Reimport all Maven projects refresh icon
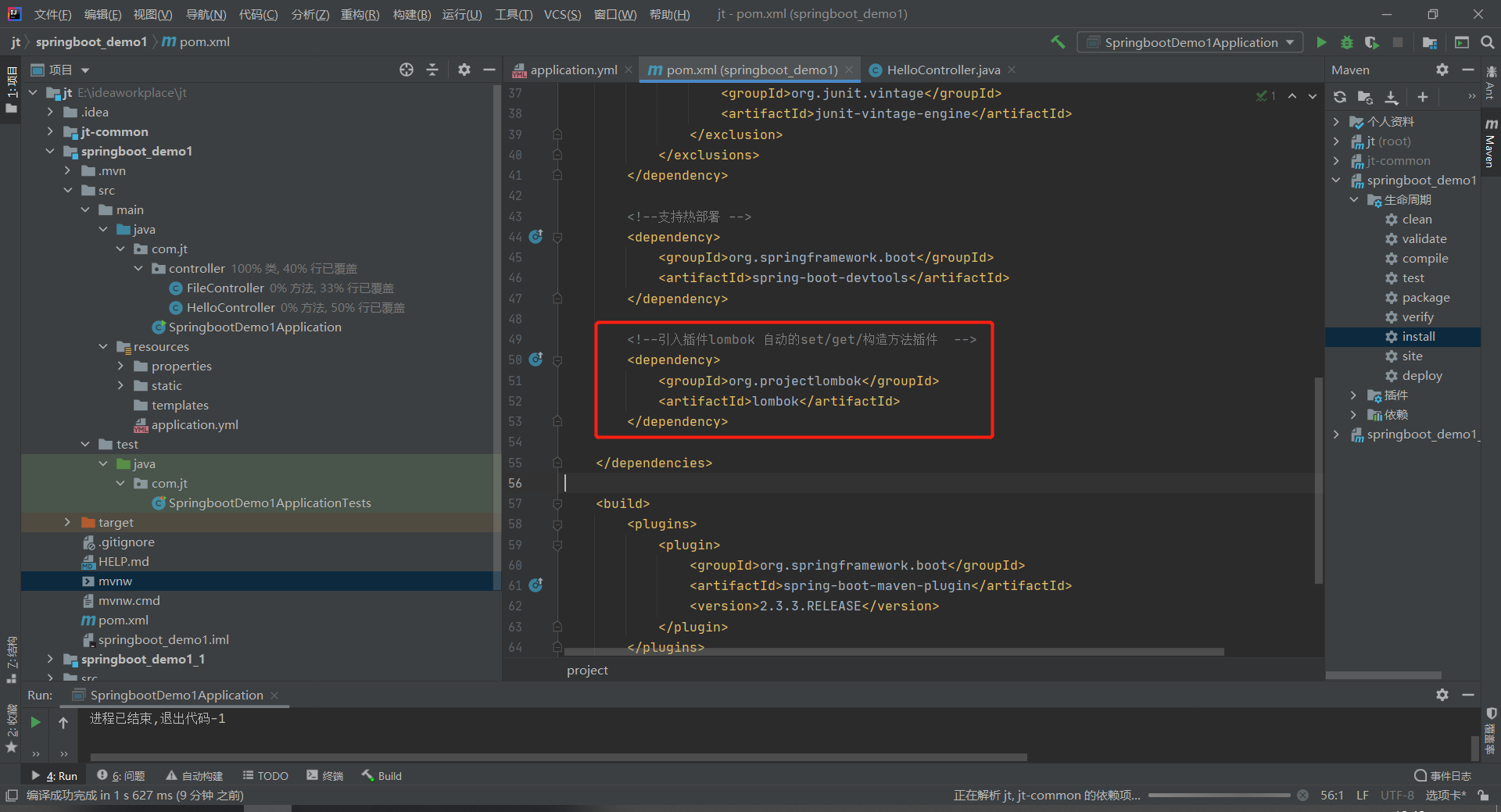The height and width of the screenshot is (812, 1501). 1340,97
